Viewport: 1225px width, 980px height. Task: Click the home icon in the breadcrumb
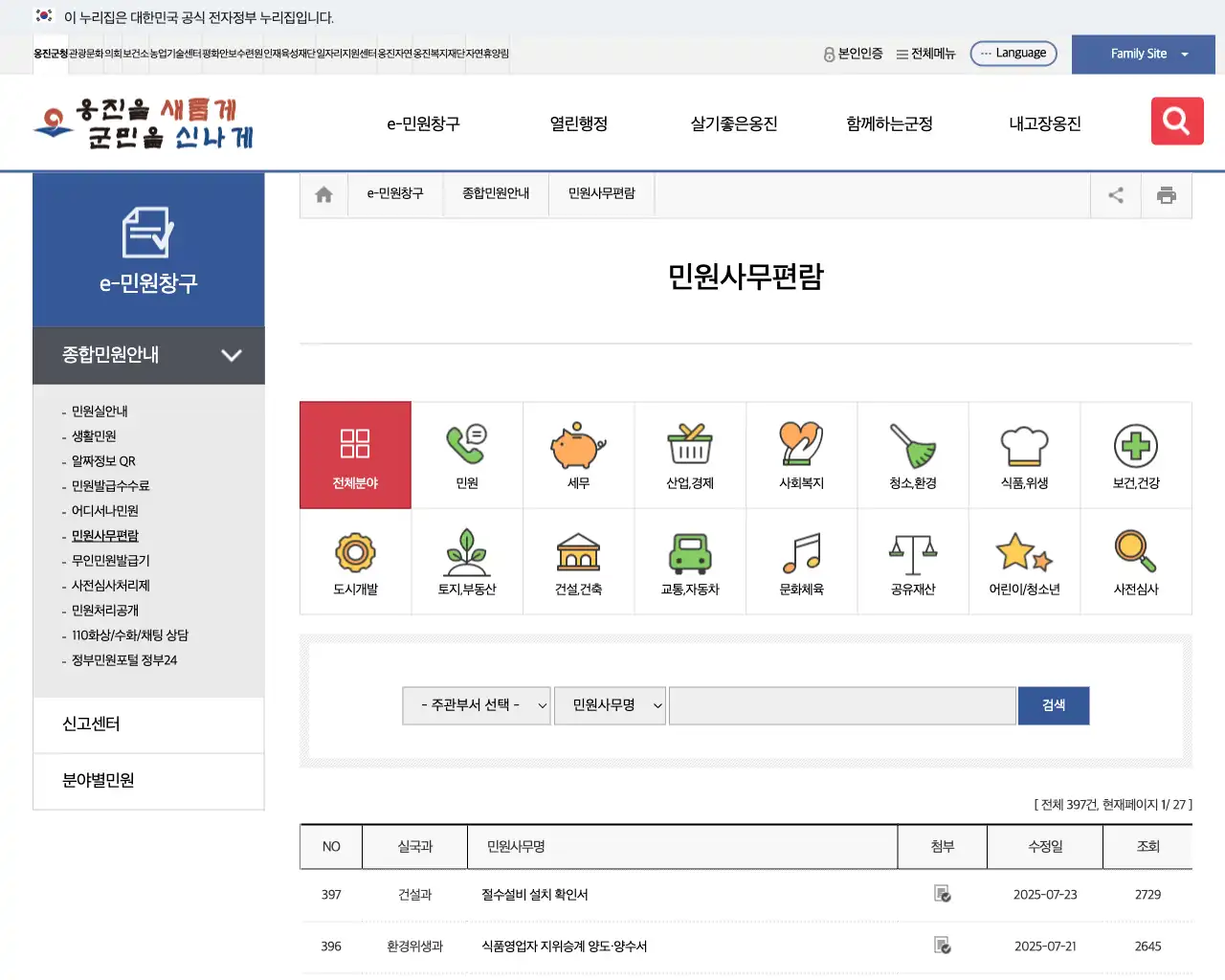(x=323, y=194)
